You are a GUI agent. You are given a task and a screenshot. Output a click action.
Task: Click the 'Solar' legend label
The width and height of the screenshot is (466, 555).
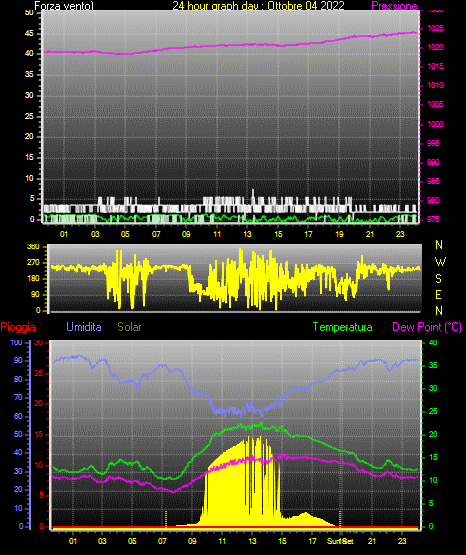(129, 327)
